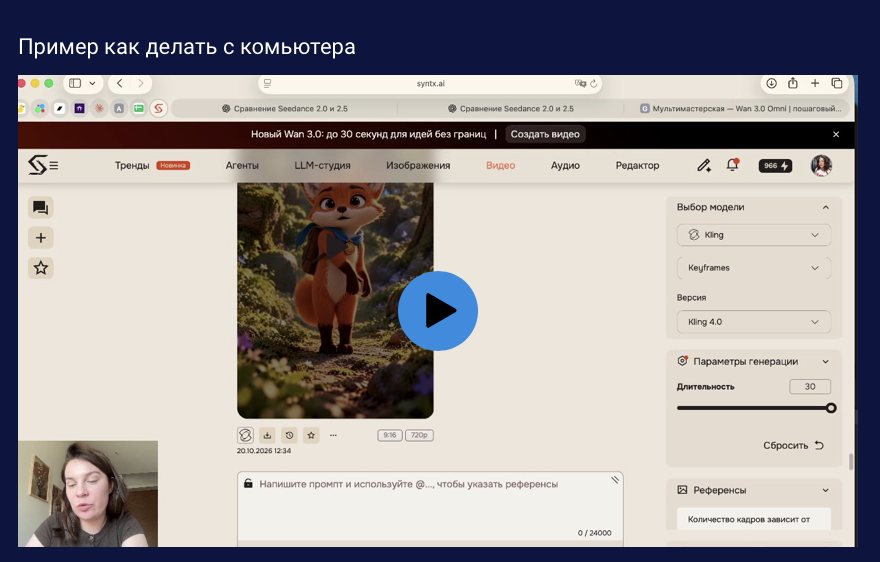This screenshot has height=562, width=880.
Task: Toggle the Safari sidebar button
Action: click(x=75, y=83)
